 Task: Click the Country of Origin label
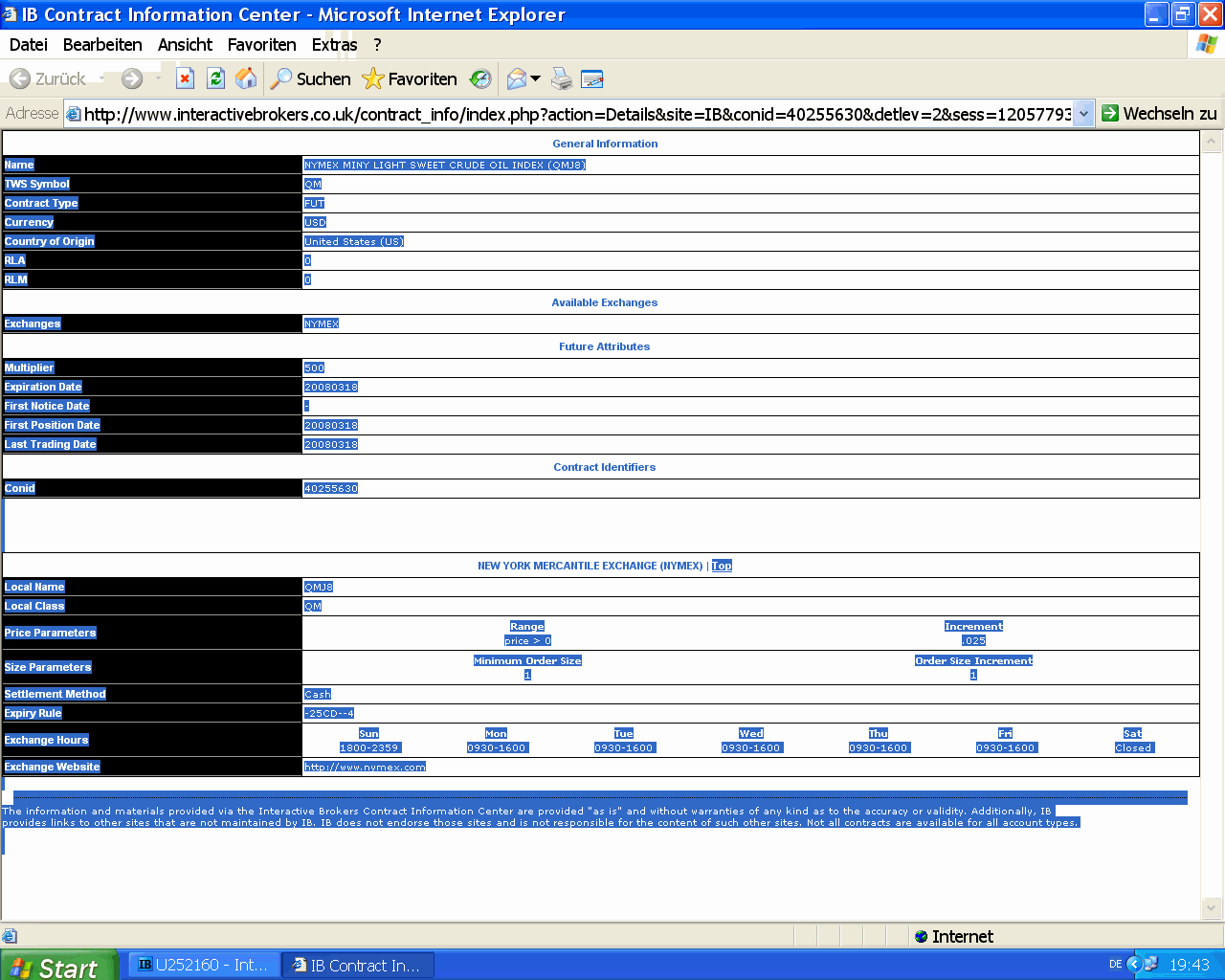[50, 241]
